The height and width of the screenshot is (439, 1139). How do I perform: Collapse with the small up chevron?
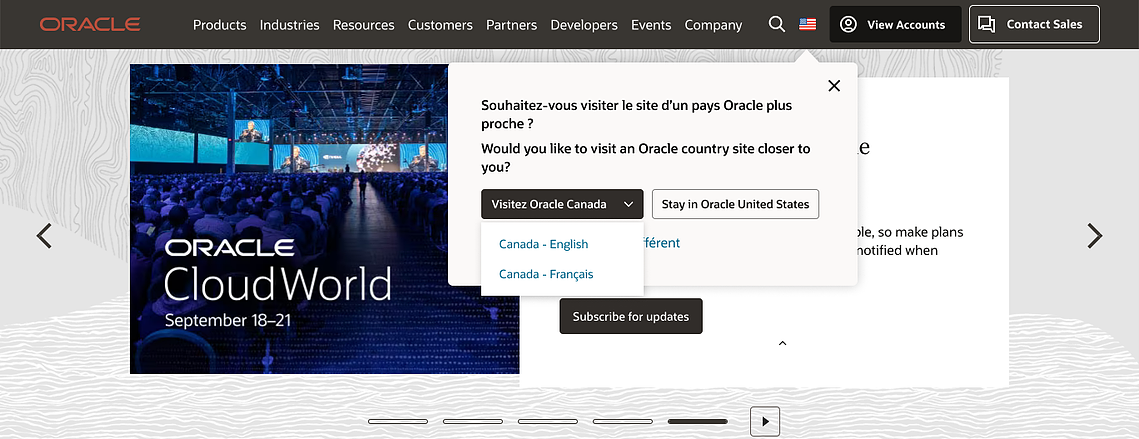pos(782,343)
